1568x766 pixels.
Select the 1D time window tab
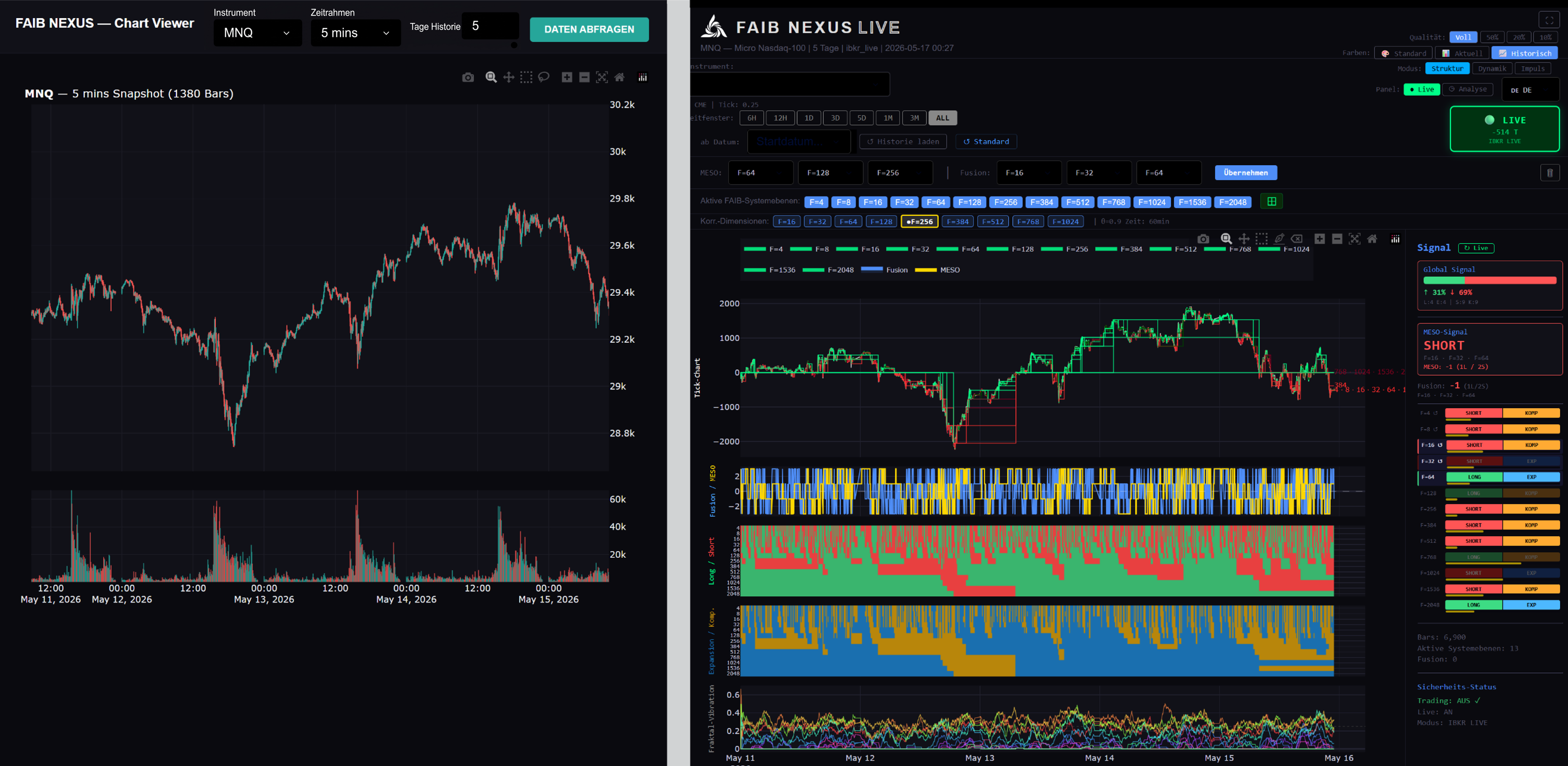point(808,118)
